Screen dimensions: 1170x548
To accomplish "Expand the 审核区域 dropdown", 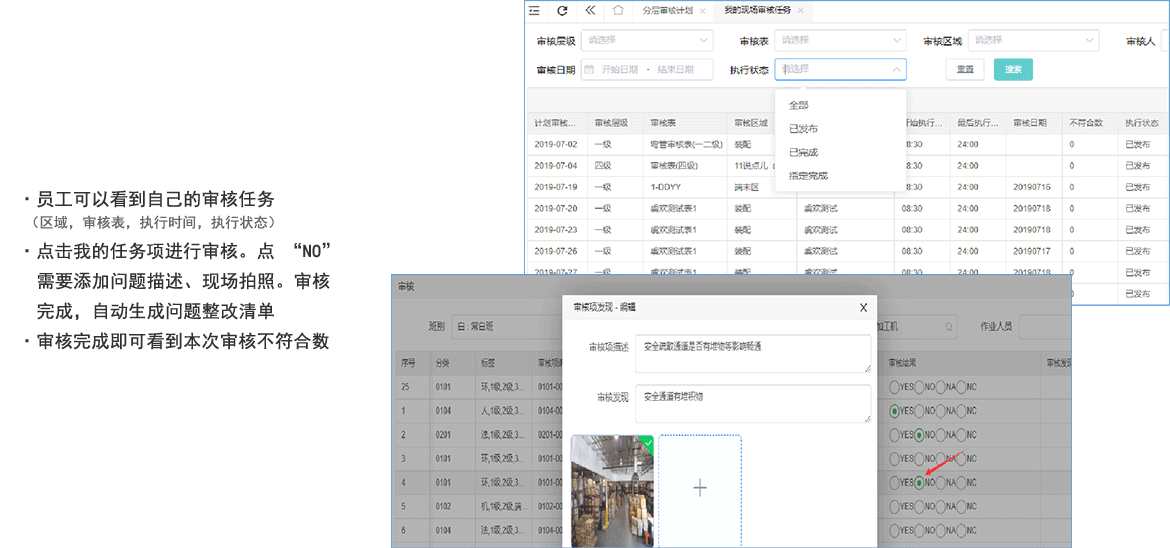I will pos(1034,41).
